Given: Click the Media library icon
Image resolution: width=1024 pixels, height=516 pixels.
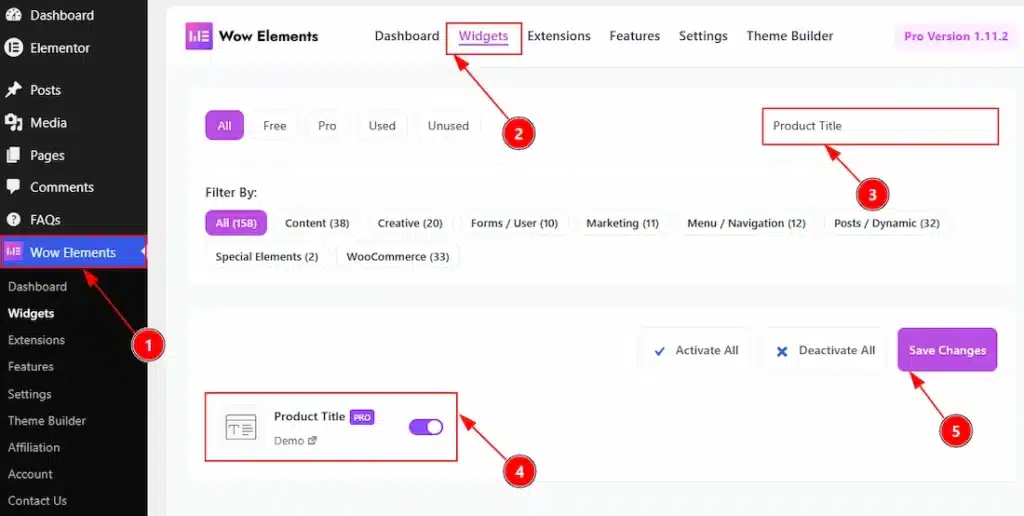Looking at the screenshot, I should (13, 122).
